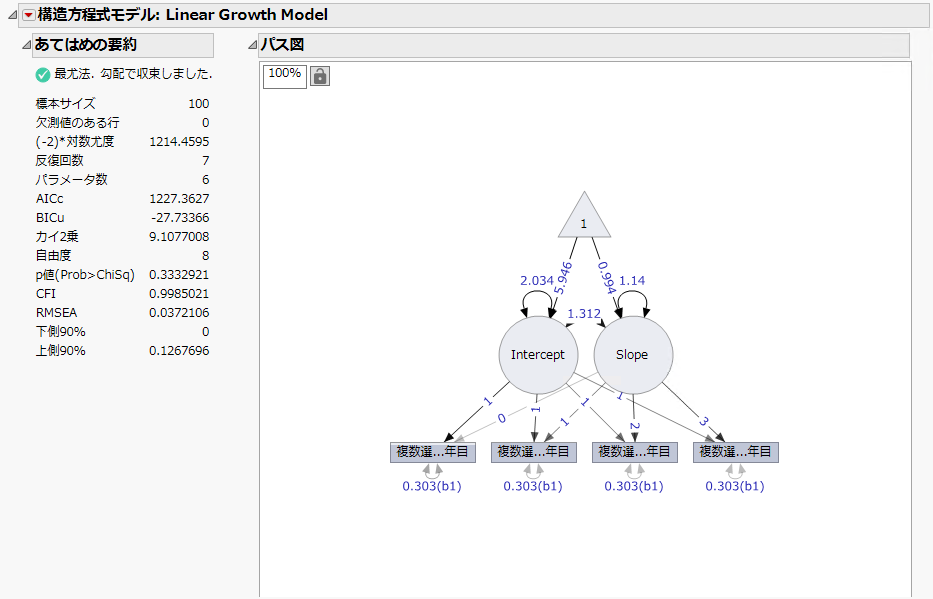Select the first residual label 0.303(b1)
Screen dimensions: 933x599
coord(432,486)
